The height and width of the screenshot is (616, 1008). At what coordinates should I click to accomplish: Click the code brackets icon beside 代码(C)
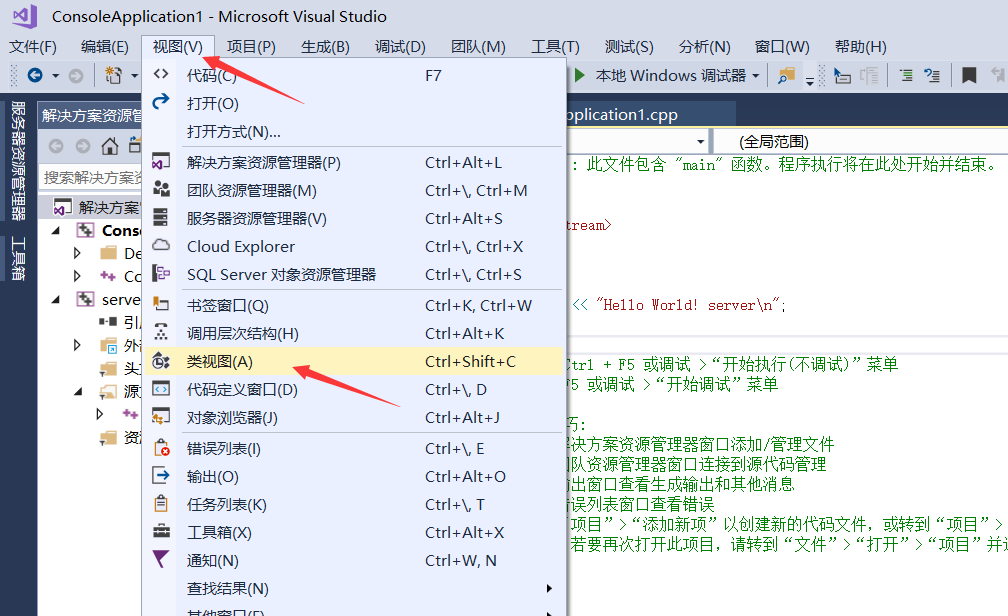coord(161,74)
